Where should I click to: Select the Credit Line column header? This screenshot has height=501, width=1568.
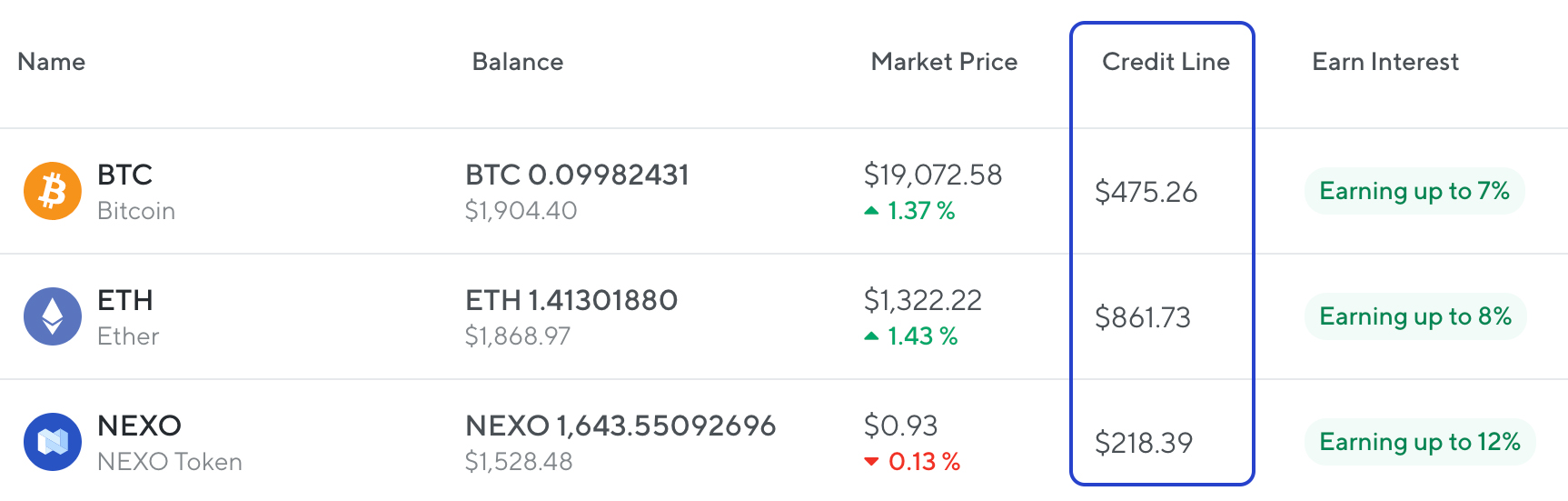tap(1166, 62)
